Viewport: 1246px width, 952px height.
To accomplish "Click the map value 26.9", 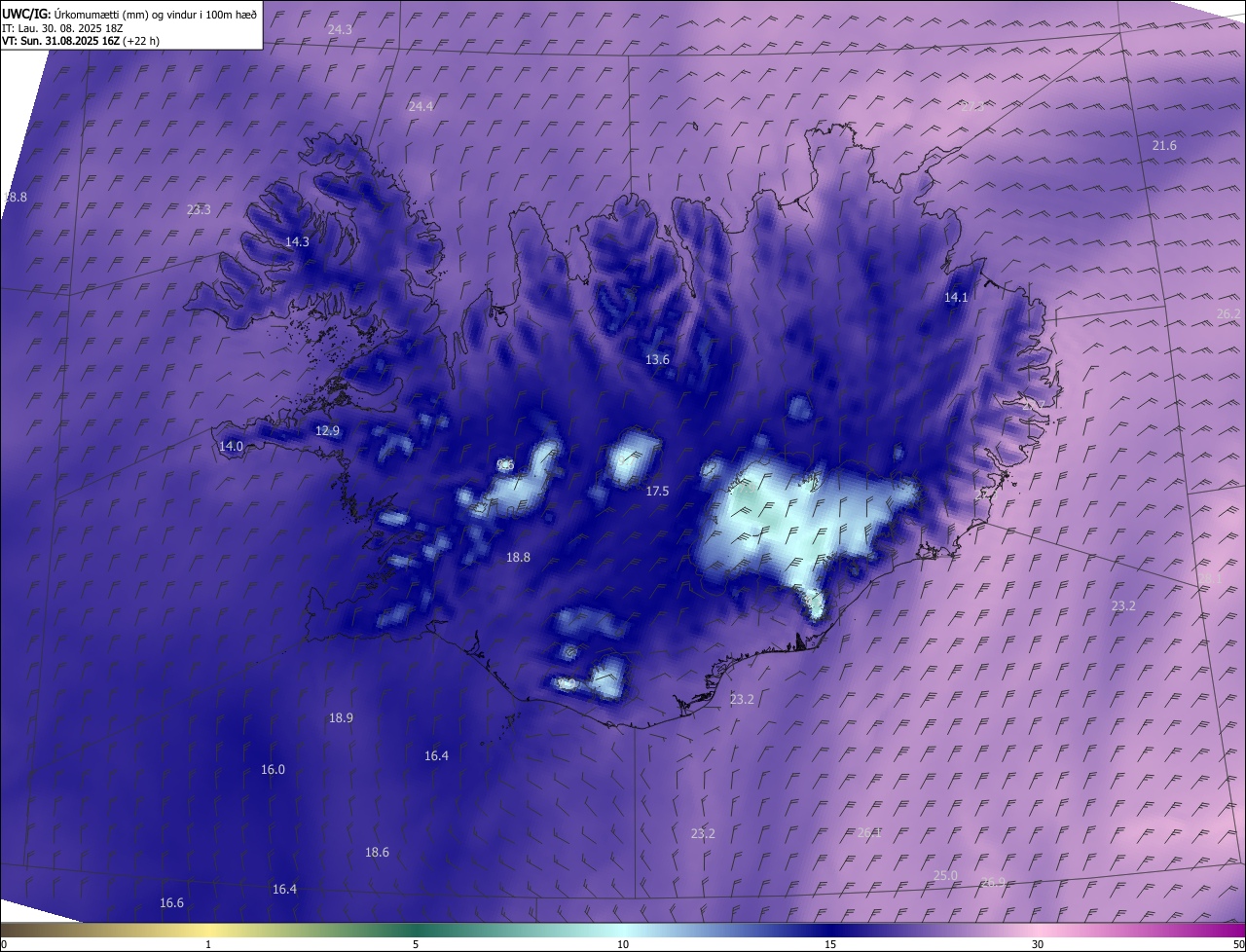I will [x=993, y=883].
